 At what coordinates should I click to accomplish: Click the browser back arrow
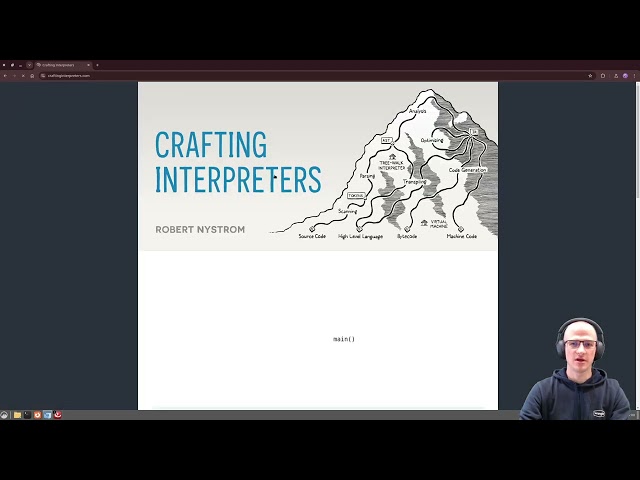pyautogui.click(x=5, y=76)
